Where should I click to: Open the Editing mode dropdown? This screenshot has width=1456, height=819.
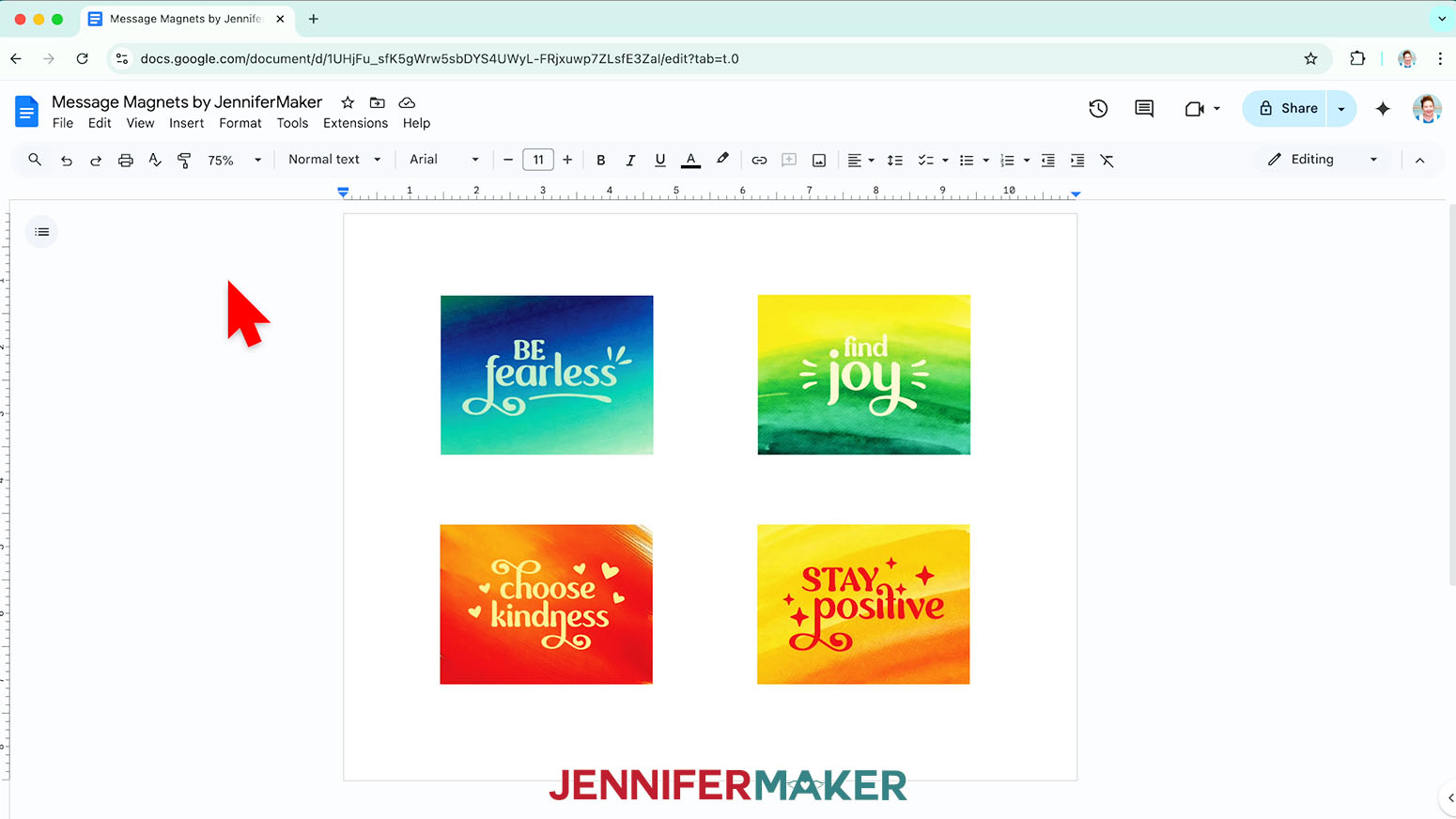click(1323, 160)
